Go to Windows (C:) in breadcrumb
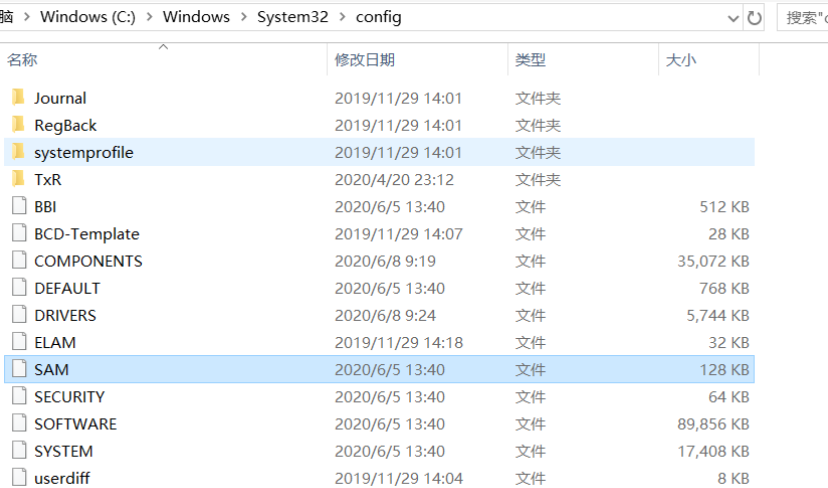Image resolution: width=828 pixels, height=488 pixels. pyautogui.click(x=88, y=17)
